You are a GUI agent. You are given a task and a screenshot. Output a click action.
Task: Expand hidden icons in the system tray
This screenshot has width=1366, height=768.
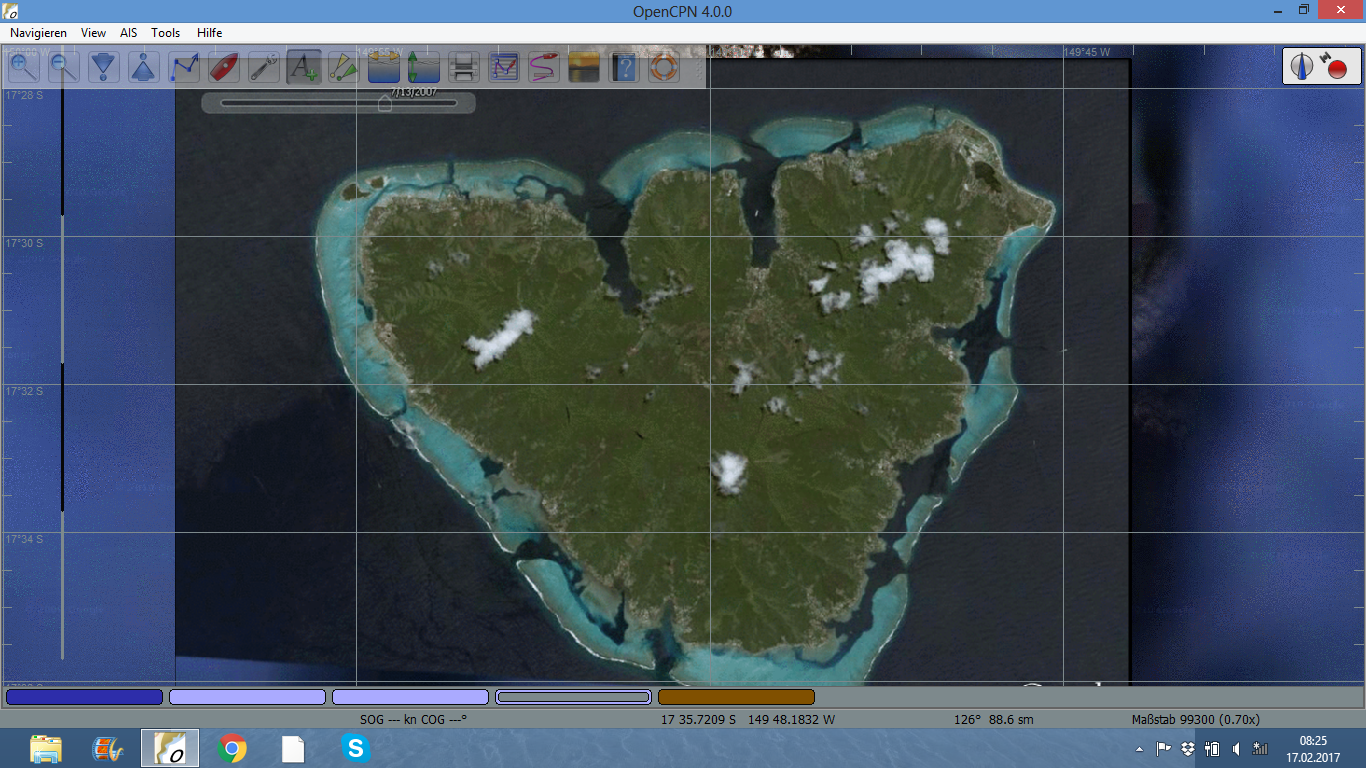1138,747
